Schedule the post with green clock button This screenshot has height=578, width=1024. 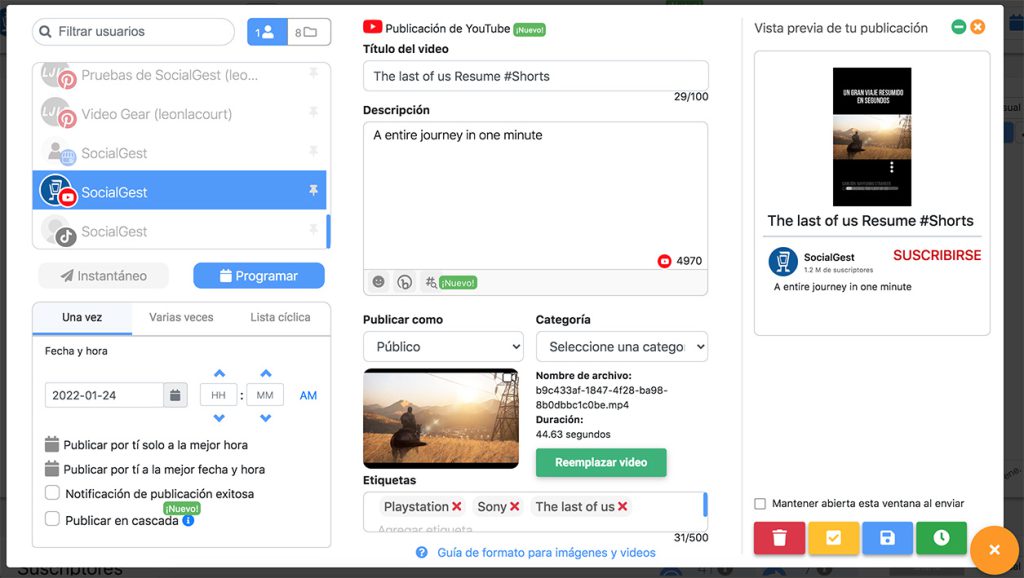pyautogui.click(x=941, y=538)
